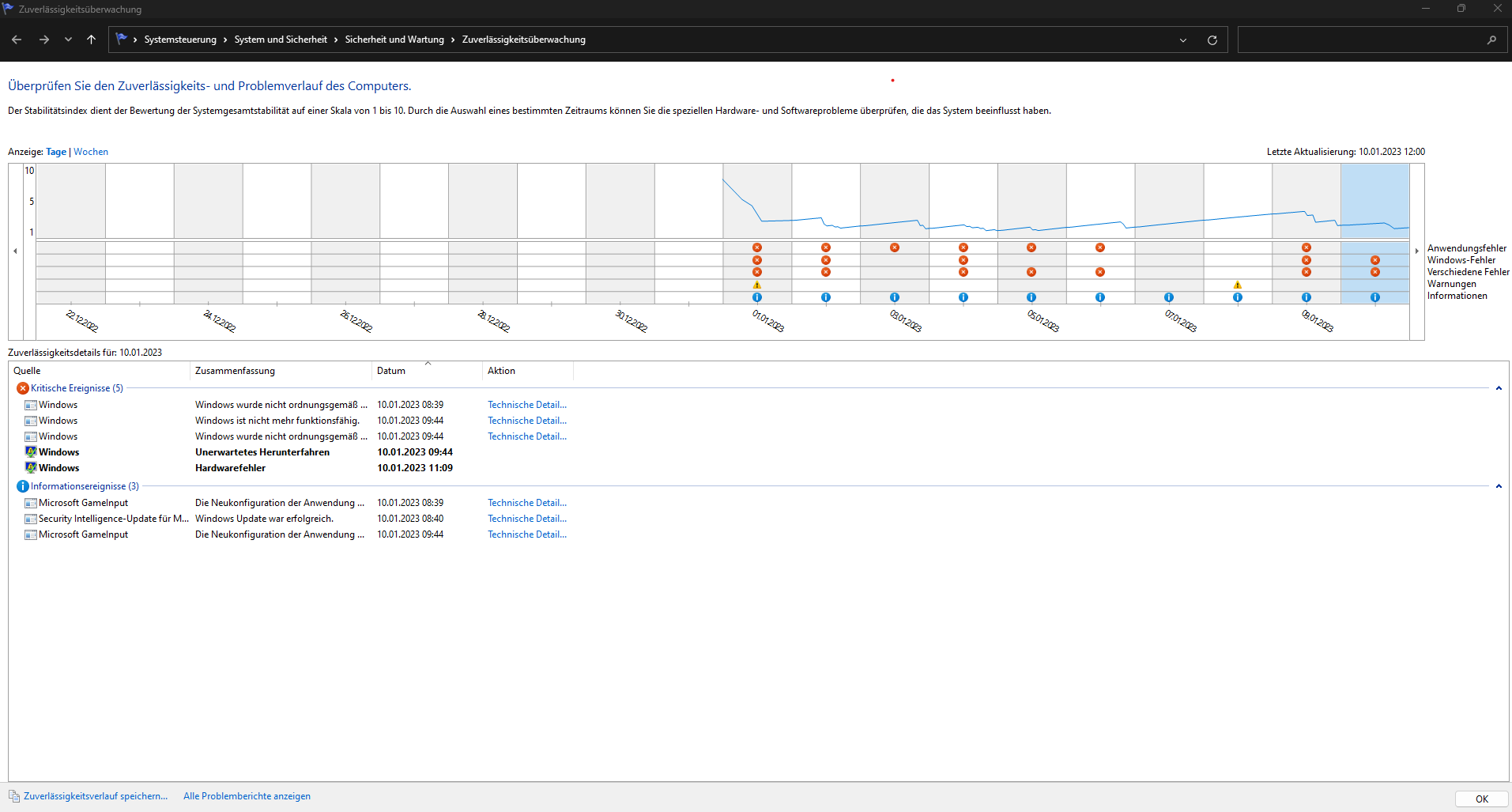Sort the list by Quelle column

(x=100, y=371)
